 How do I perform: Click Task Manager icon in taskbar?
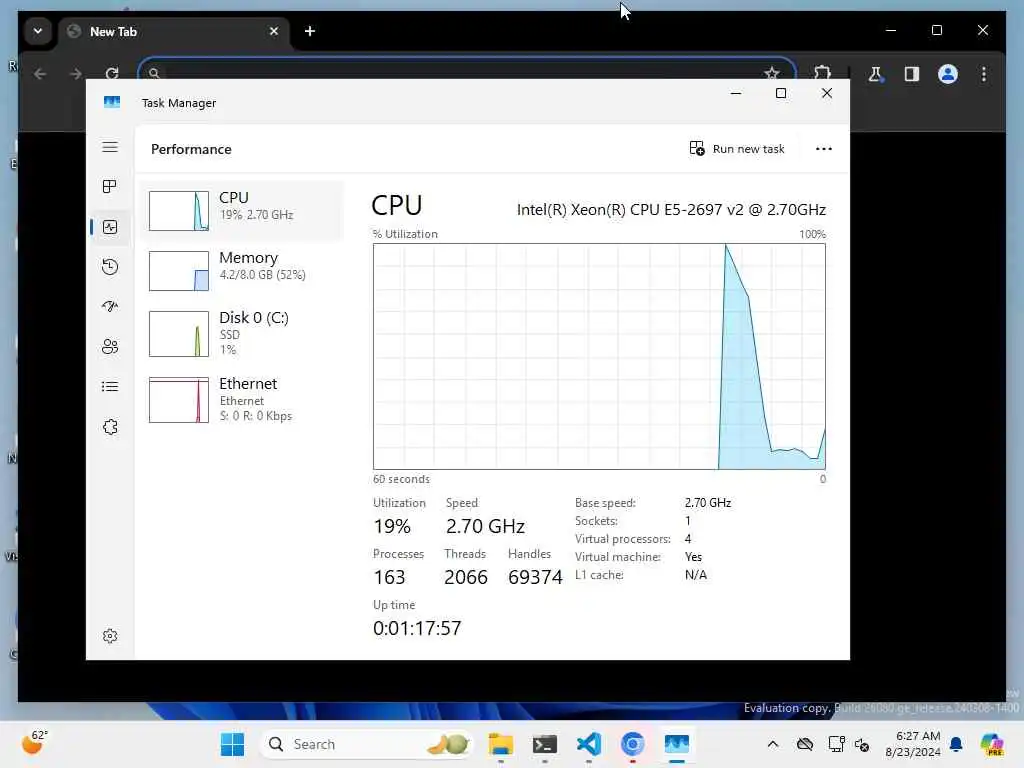coord(677,744)
